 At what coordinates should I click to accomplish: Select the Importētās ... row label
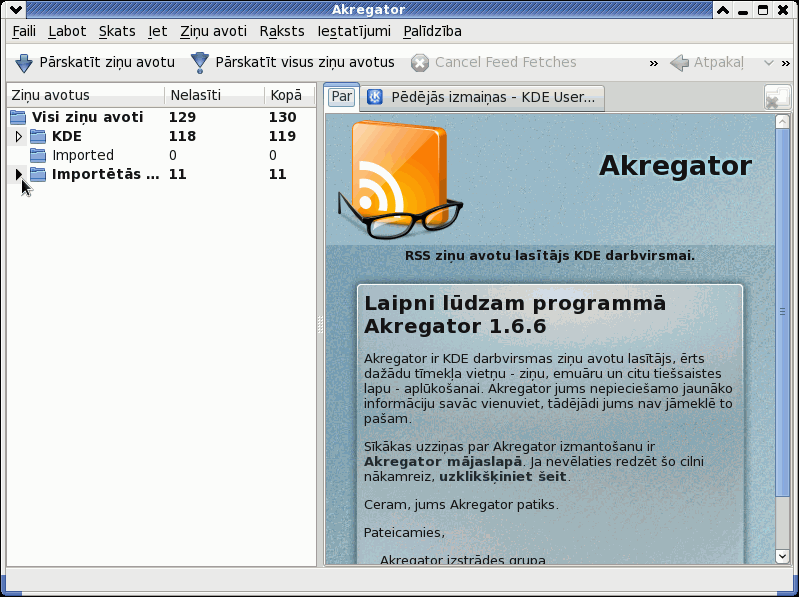[x=105, y=174]
